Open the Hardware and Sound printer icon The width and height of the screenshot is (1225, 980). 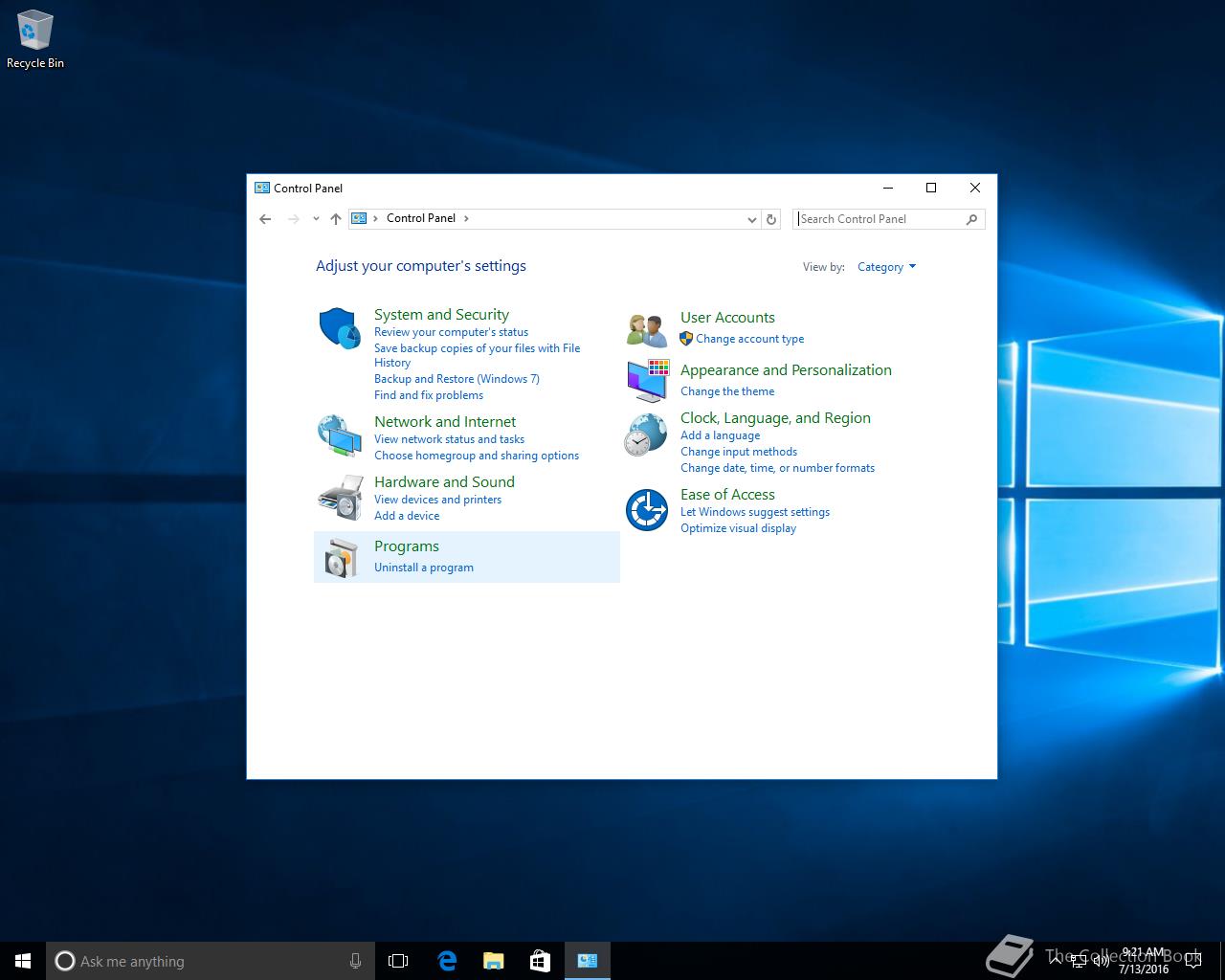tap(339, 497)
